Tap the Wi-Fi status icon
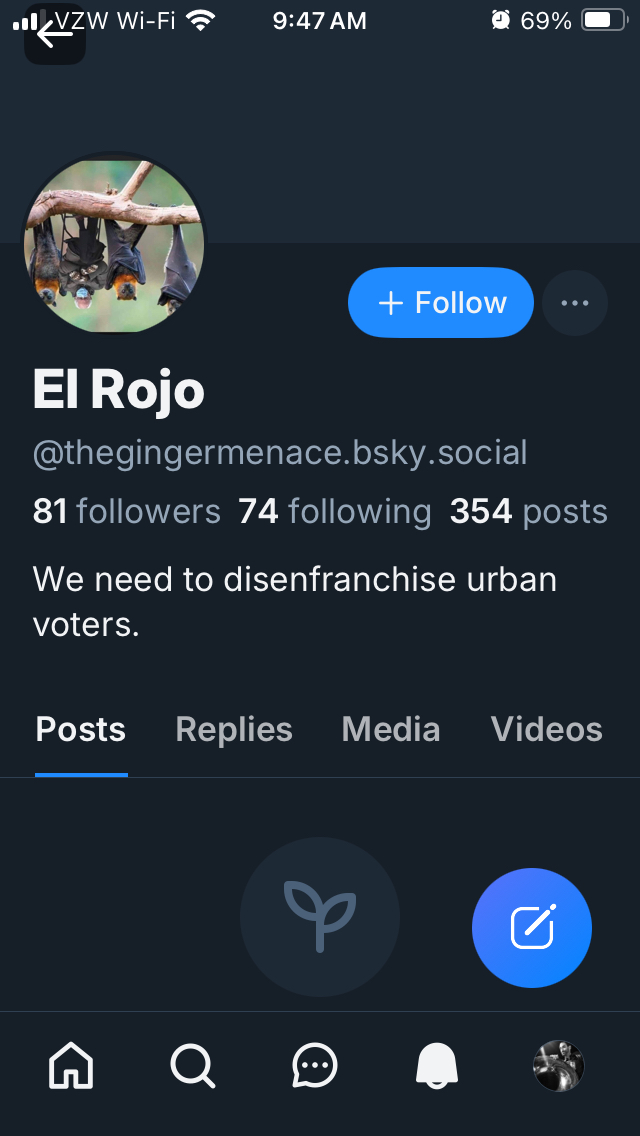Screen dimensions: 640x1136 (201, 20)
